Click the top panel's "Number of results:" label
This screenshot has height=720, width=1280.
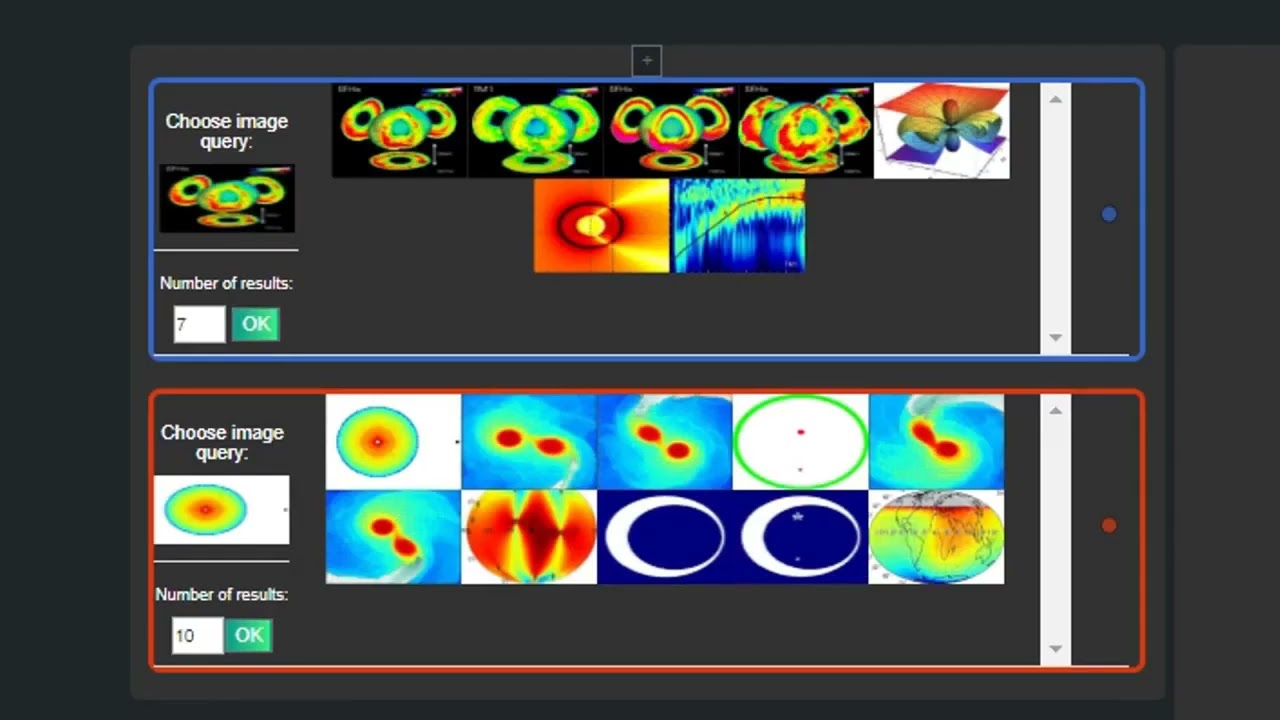pyautogui.click(x=226, y=283)
